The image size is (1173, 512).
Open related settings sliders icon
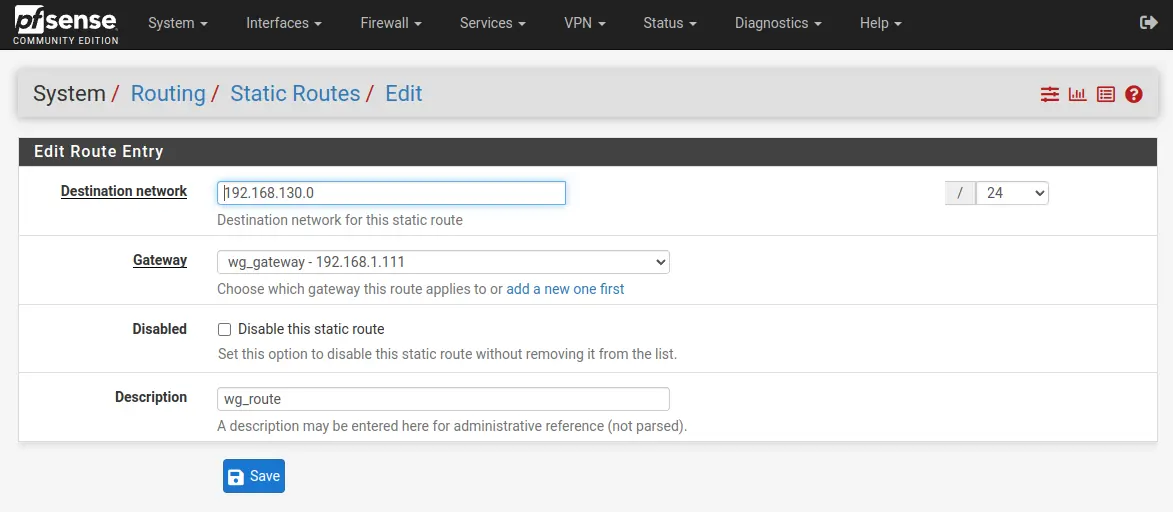1050,94
